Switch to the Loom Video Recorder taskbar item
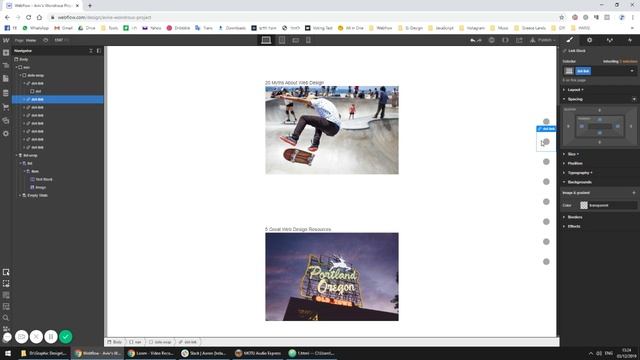This screenshot has height=360, width=640. click(151, 353)
